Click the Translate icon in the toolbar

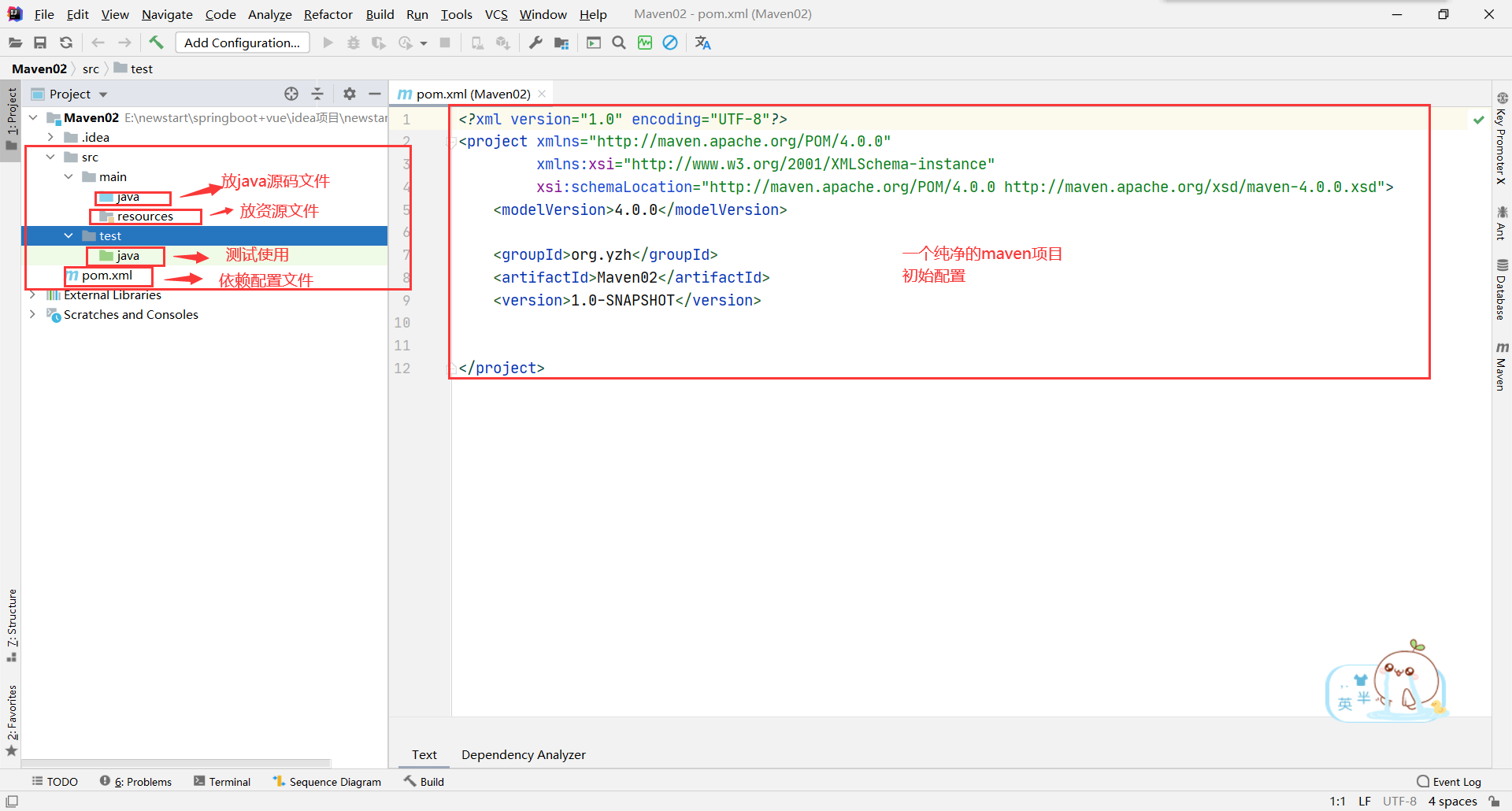click(x=702, y=43)
